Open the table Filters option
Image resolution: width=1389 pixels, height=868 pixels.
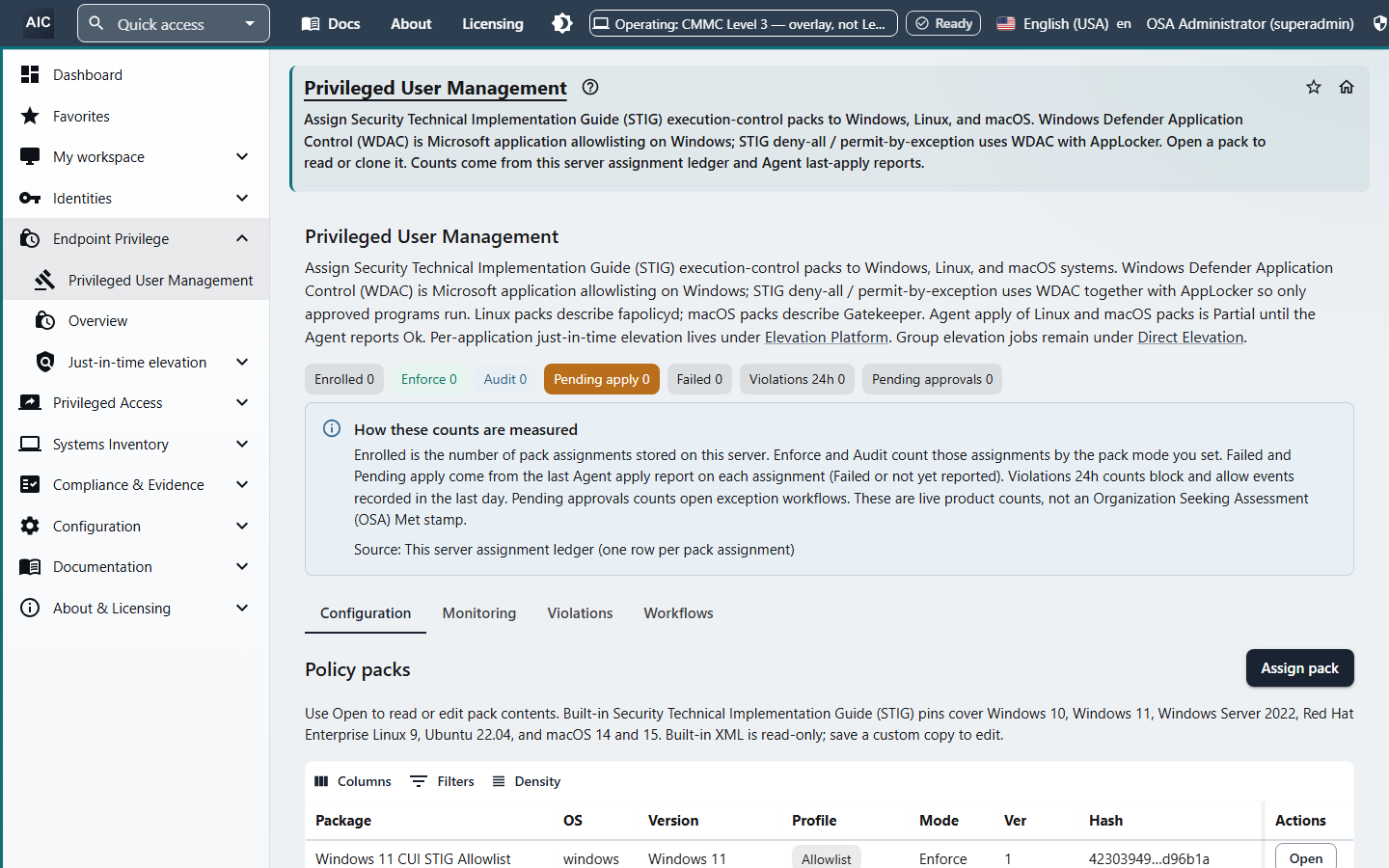[443, 781]
